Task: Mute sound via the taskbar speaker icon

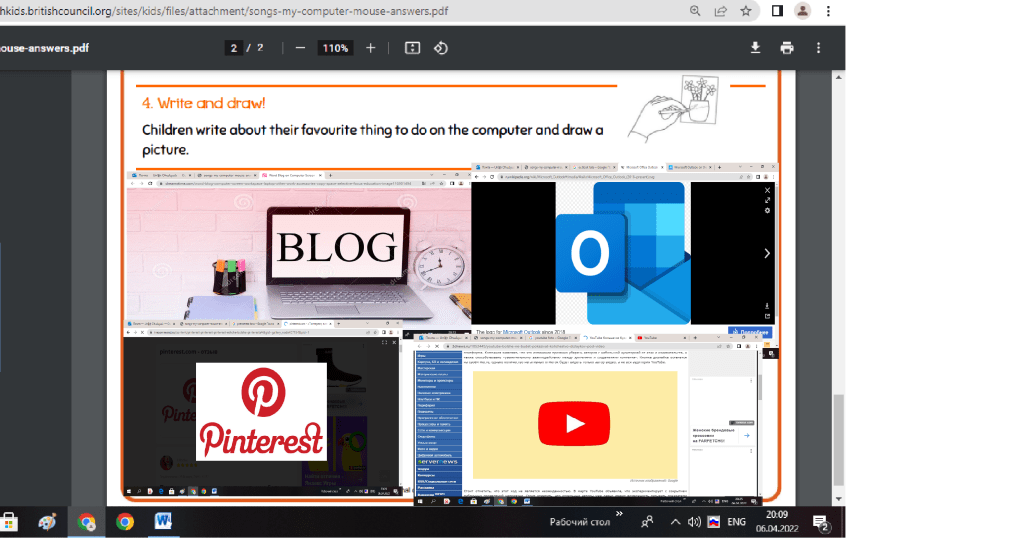Action: point(693,522)
